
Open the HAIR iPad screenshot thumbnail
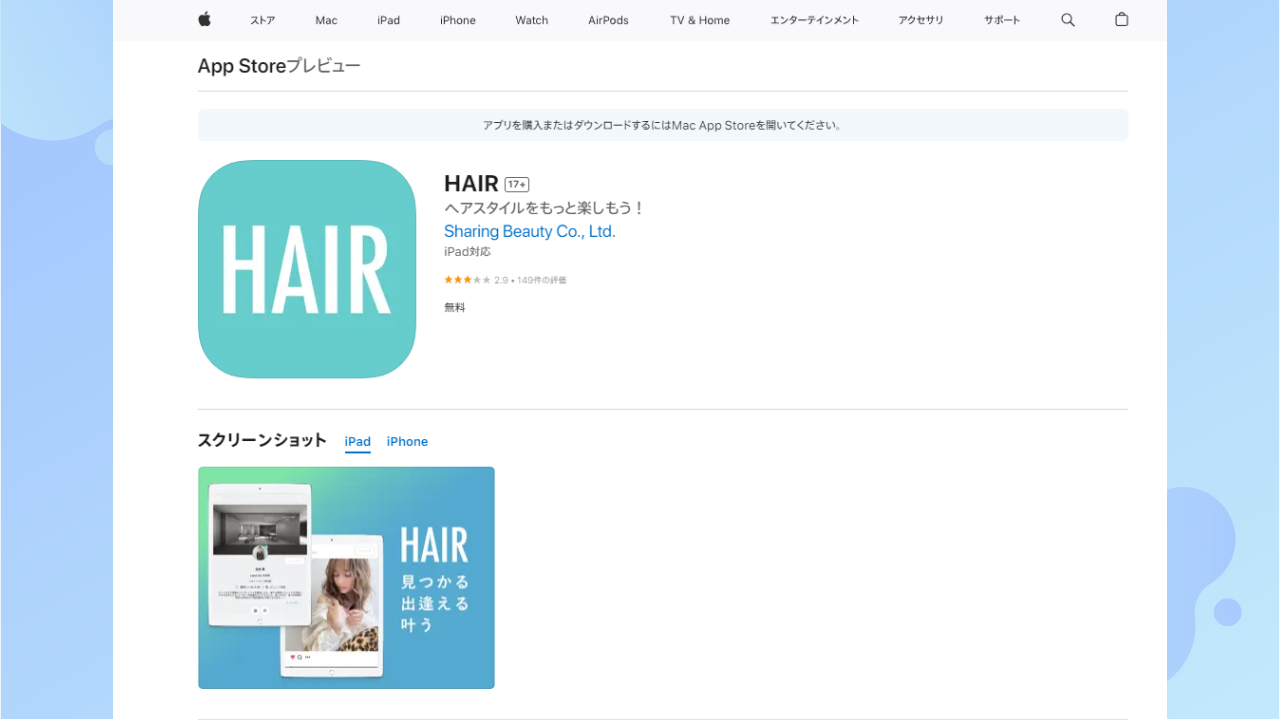(x=346, y=578)
